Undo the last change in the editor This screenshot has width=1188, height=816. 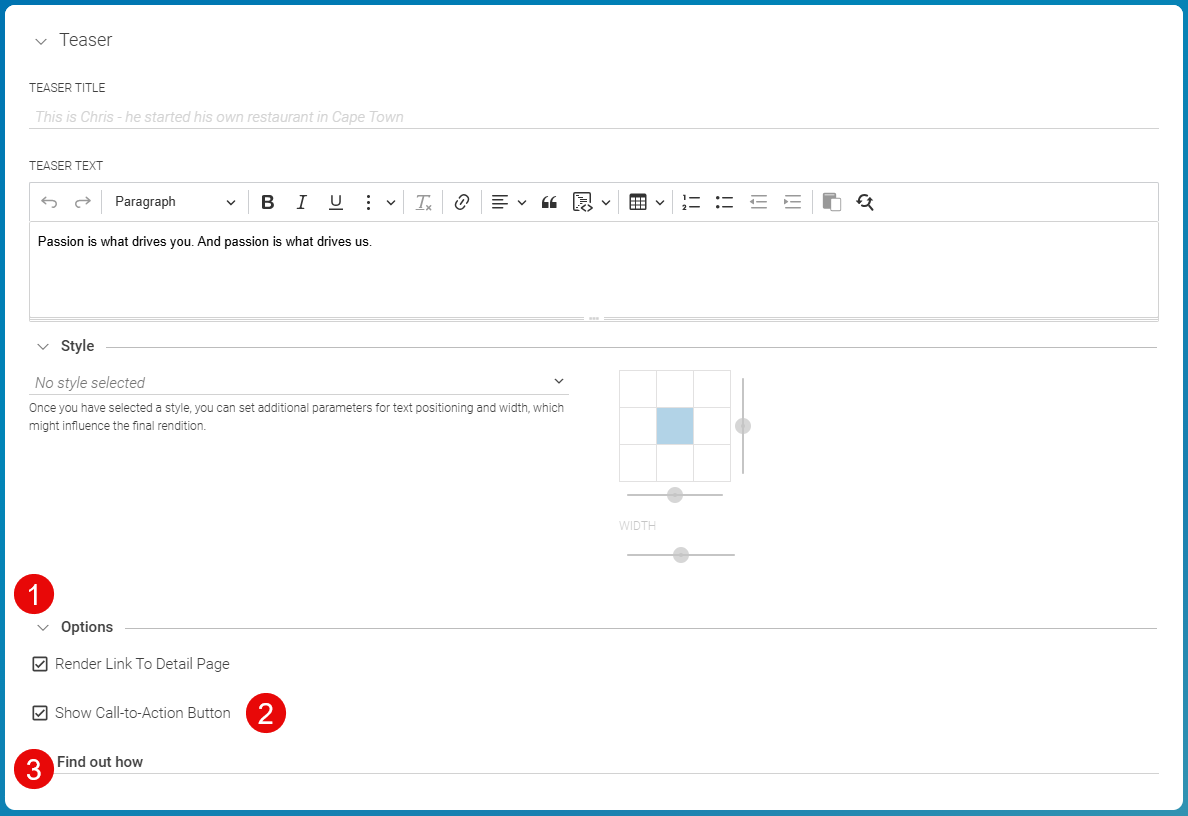[49, 201]
